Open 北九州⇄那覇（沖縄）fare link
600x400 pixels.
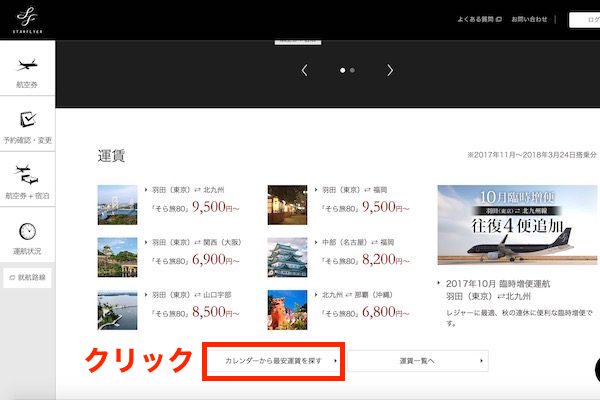coord(357,295)
